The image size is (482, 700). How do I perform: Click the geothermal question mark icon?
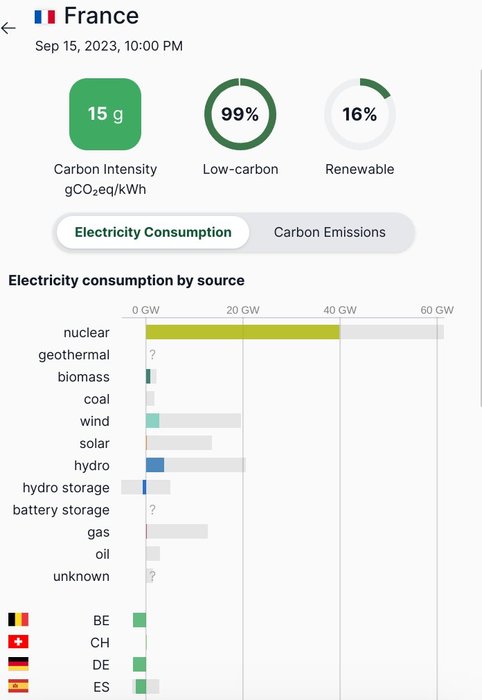pyautogui.click(x=152, y=354)
